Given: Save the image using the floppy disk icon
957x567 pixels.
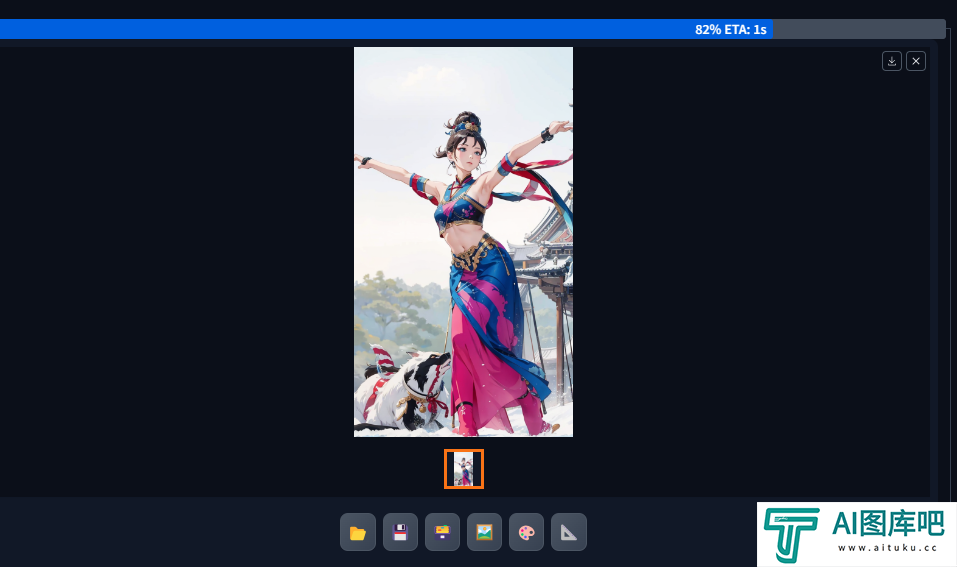Looking at the screenshot, I should pyautogui.click(x=400, y=533).
